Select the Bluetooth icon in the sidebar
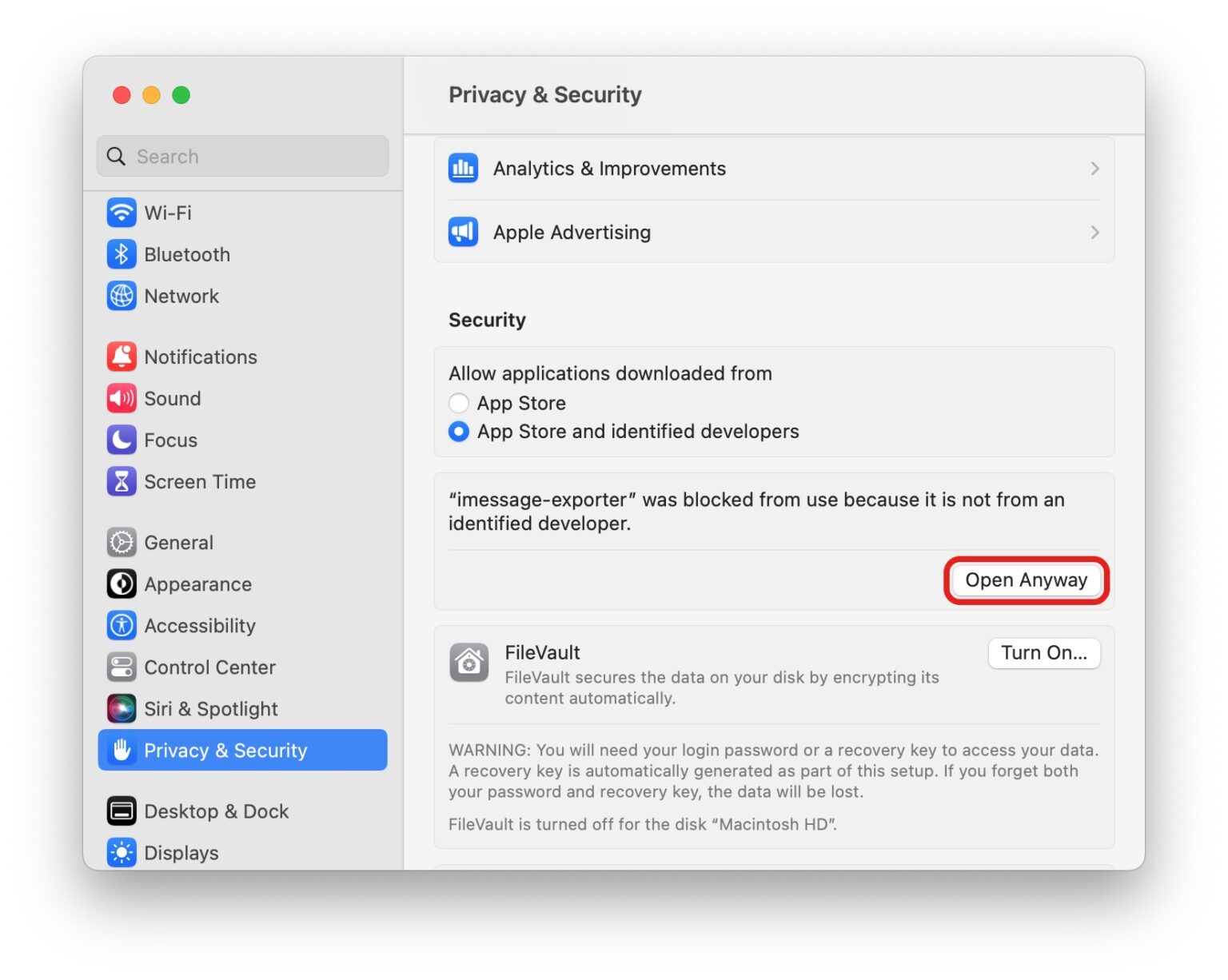The height and width of the screenshot is (980, 1228). tap(121, 254)
